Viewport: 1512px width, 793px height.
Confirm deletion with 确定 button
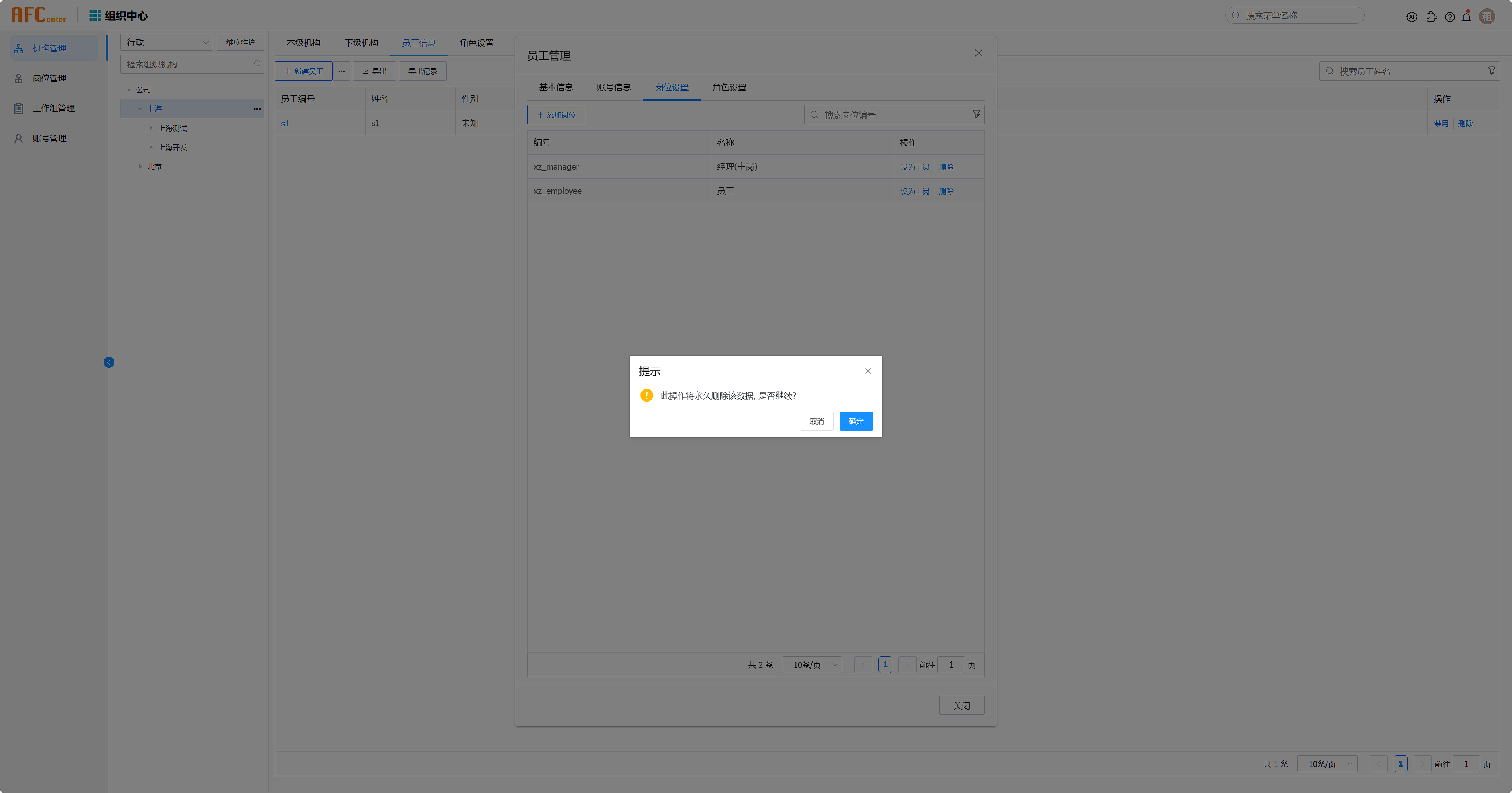[x=856, y=421]
